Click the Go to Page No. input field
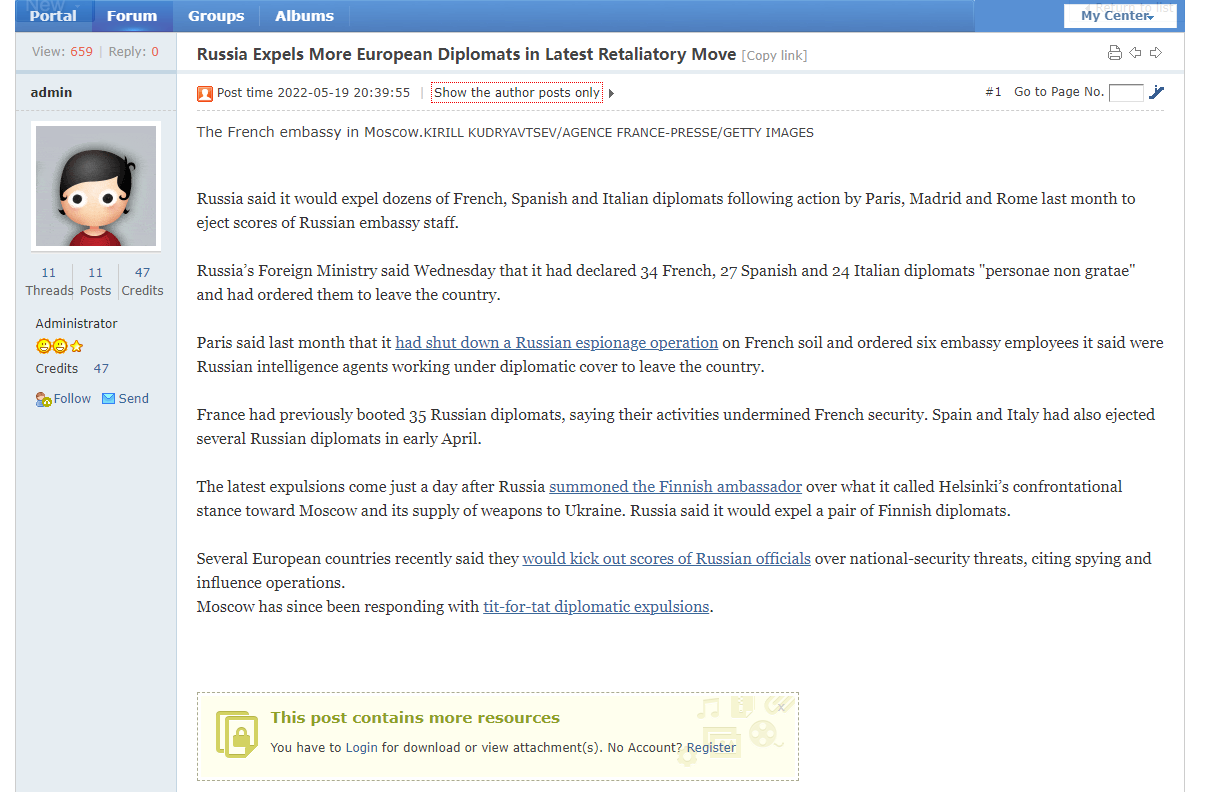The width and height of the screenshot is (1209, 792). pos(1126,92)
